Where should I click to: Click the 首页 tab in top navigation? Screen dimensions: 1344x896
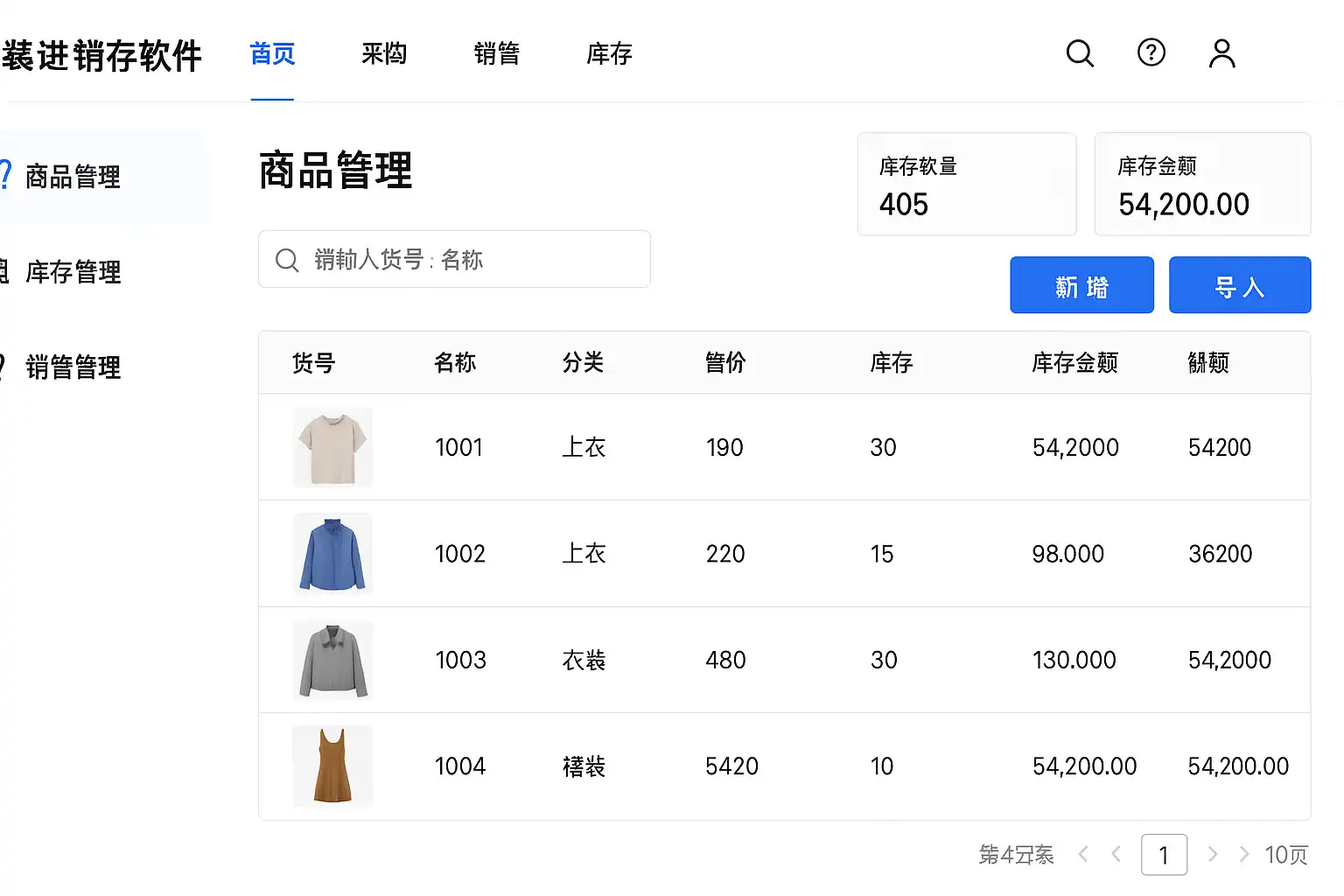(272, 54)
